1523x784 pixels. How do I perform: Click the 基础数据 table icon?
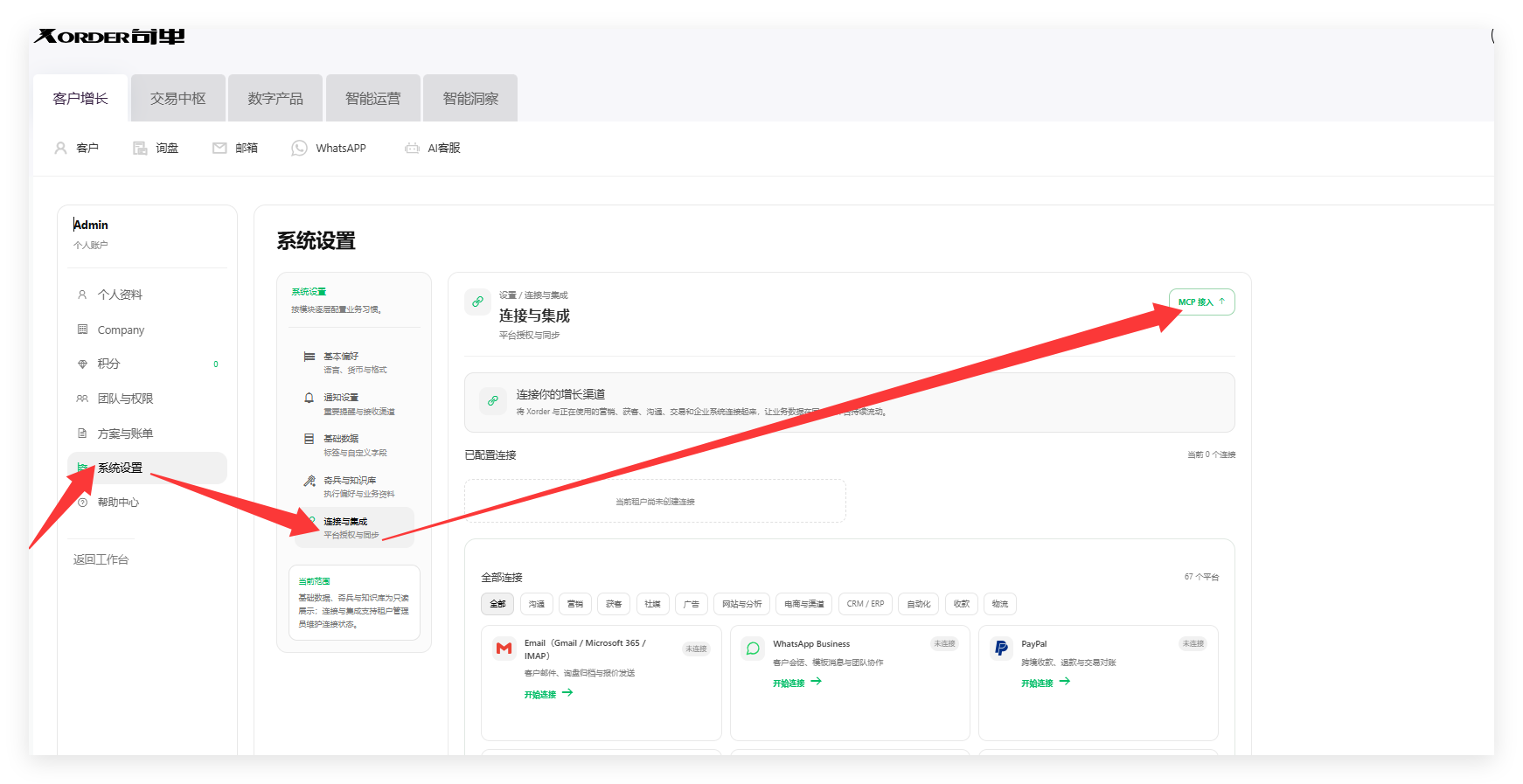[309, 439]
